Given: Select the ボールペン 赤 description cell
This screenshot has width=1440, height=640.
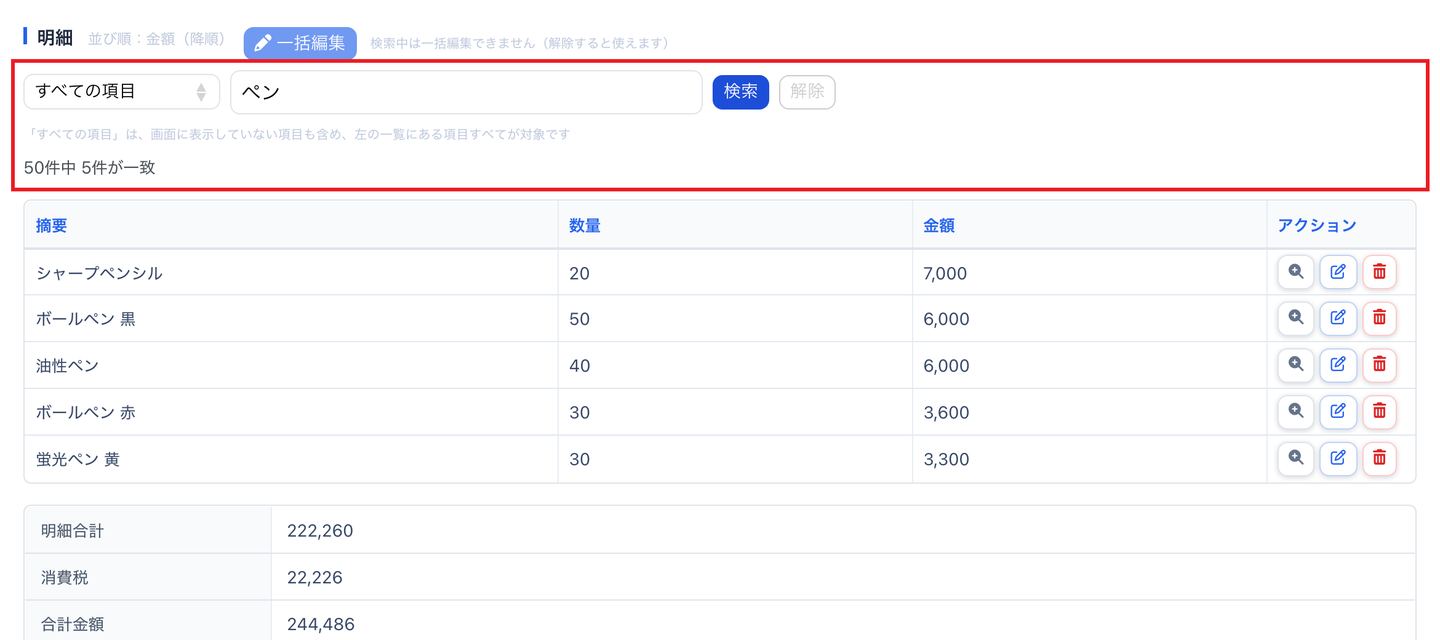Looking at the screenshot, I should tap(291, 412).
